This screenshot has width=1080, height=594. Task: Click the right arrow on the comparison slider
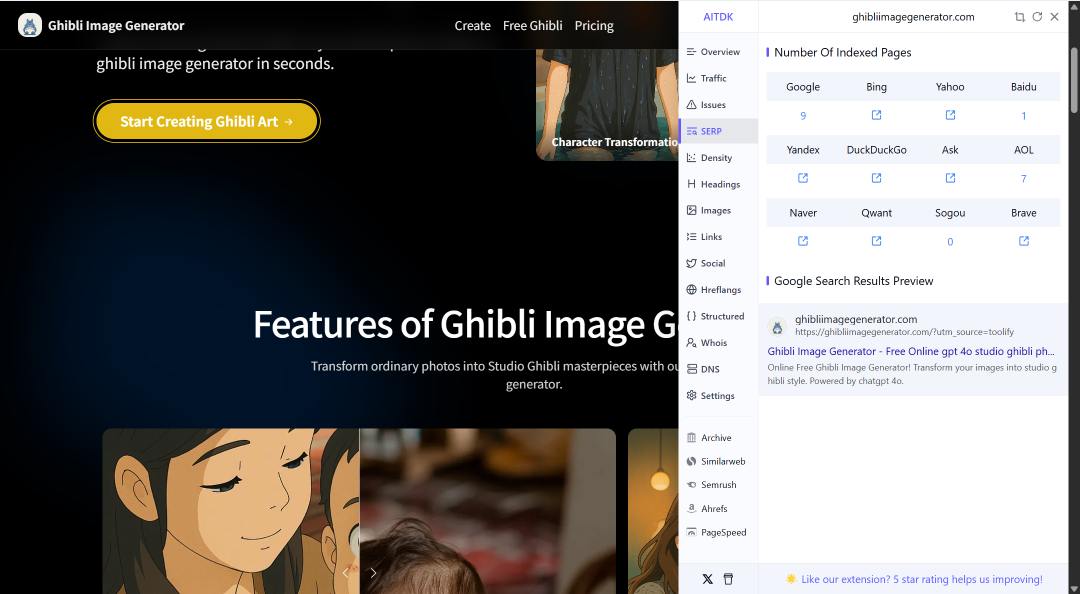pyautogui.click(x=373, y=573)
